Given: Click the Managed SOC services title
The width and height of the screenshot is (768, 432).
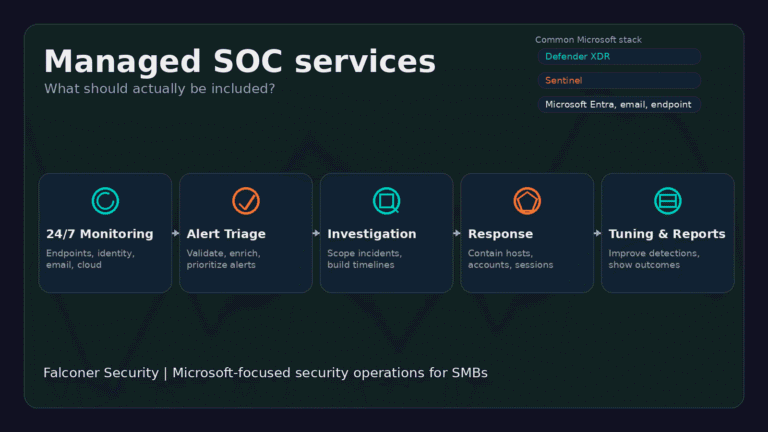Looking at the screenshot, I should click(240, 61).
